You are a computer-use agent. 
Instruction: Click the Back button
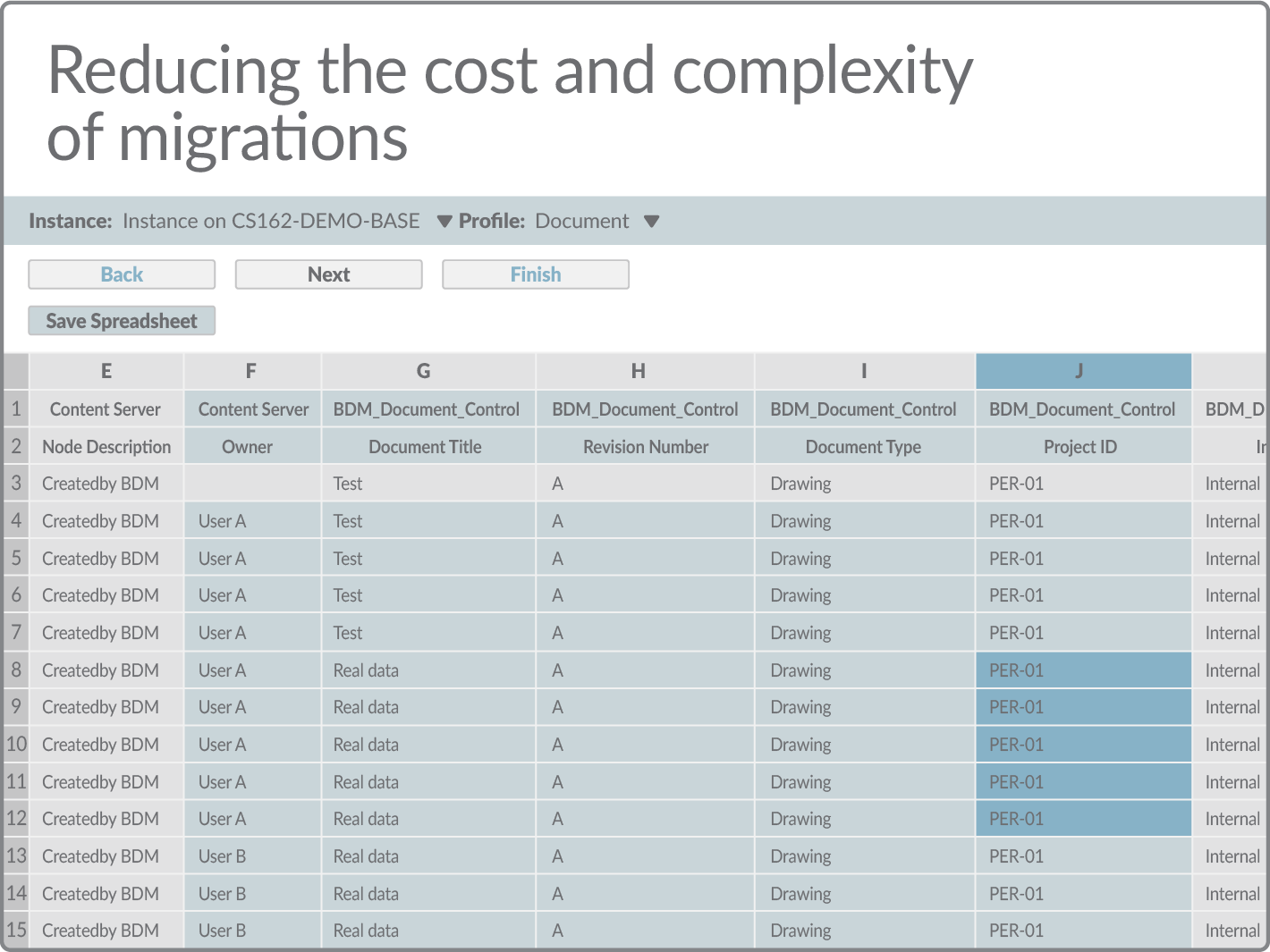[121, 274]
